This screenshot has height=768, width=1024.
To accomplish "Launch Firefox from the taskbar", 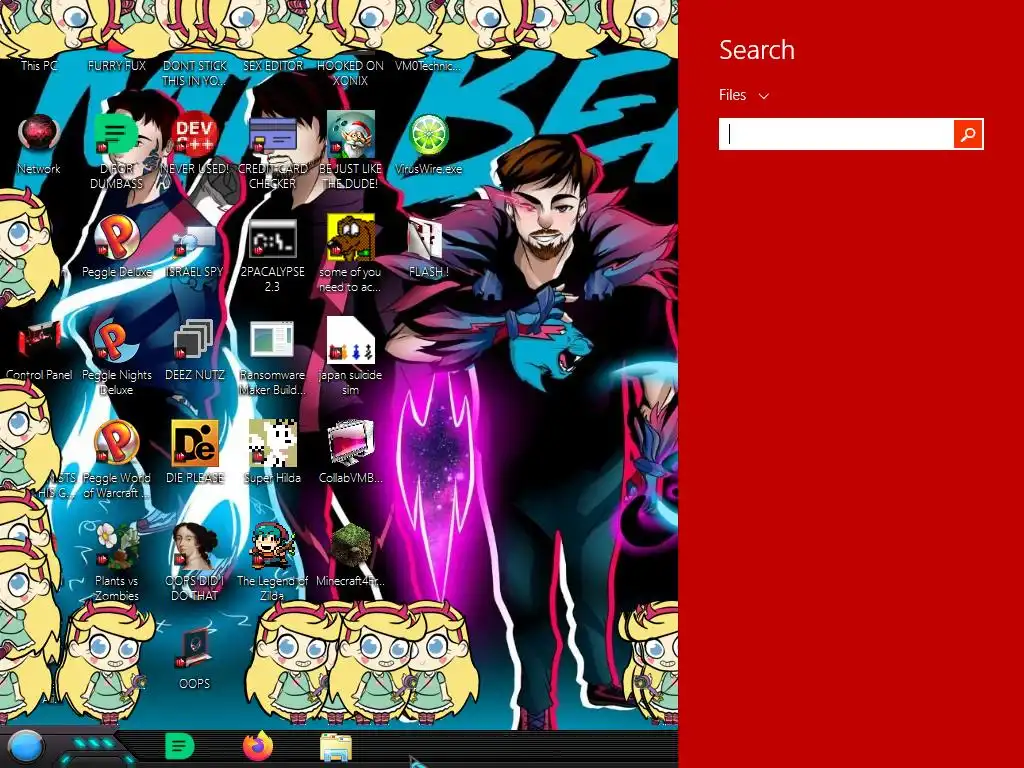I will tap(258, 746).
